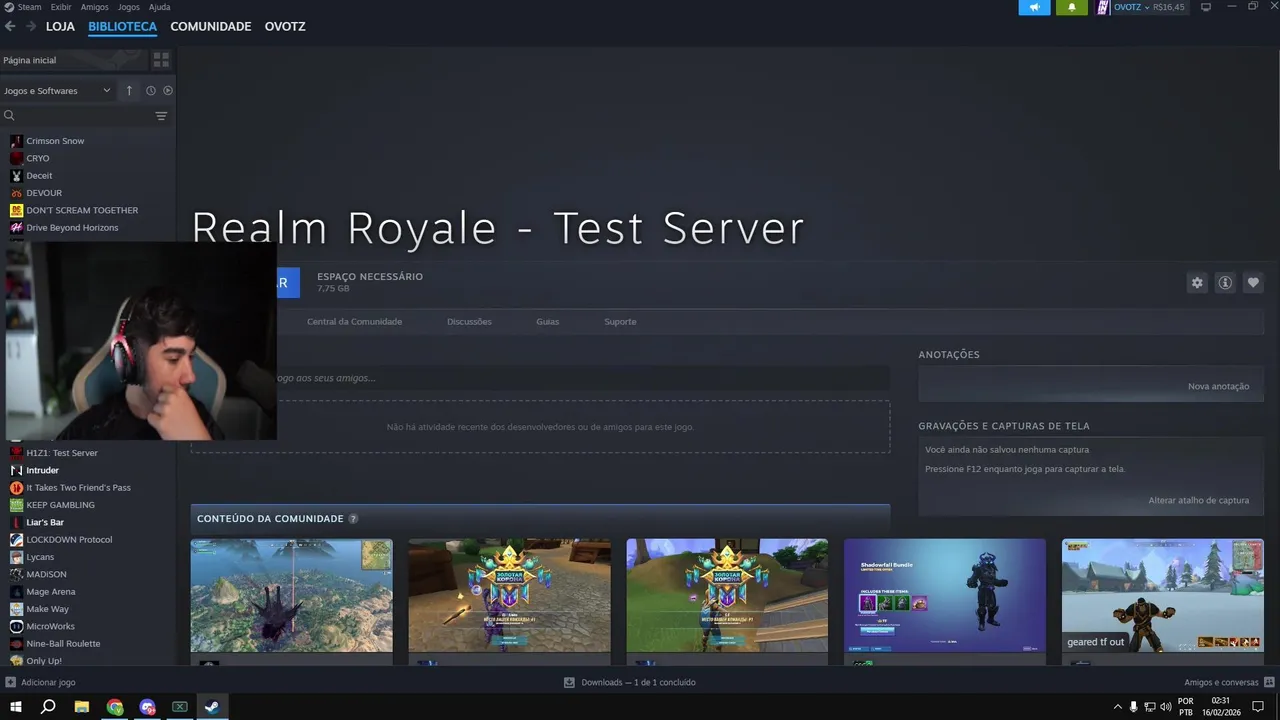Favorite the game with heart icon
Screen dimensions: 1280x720
coord(1253,283)
